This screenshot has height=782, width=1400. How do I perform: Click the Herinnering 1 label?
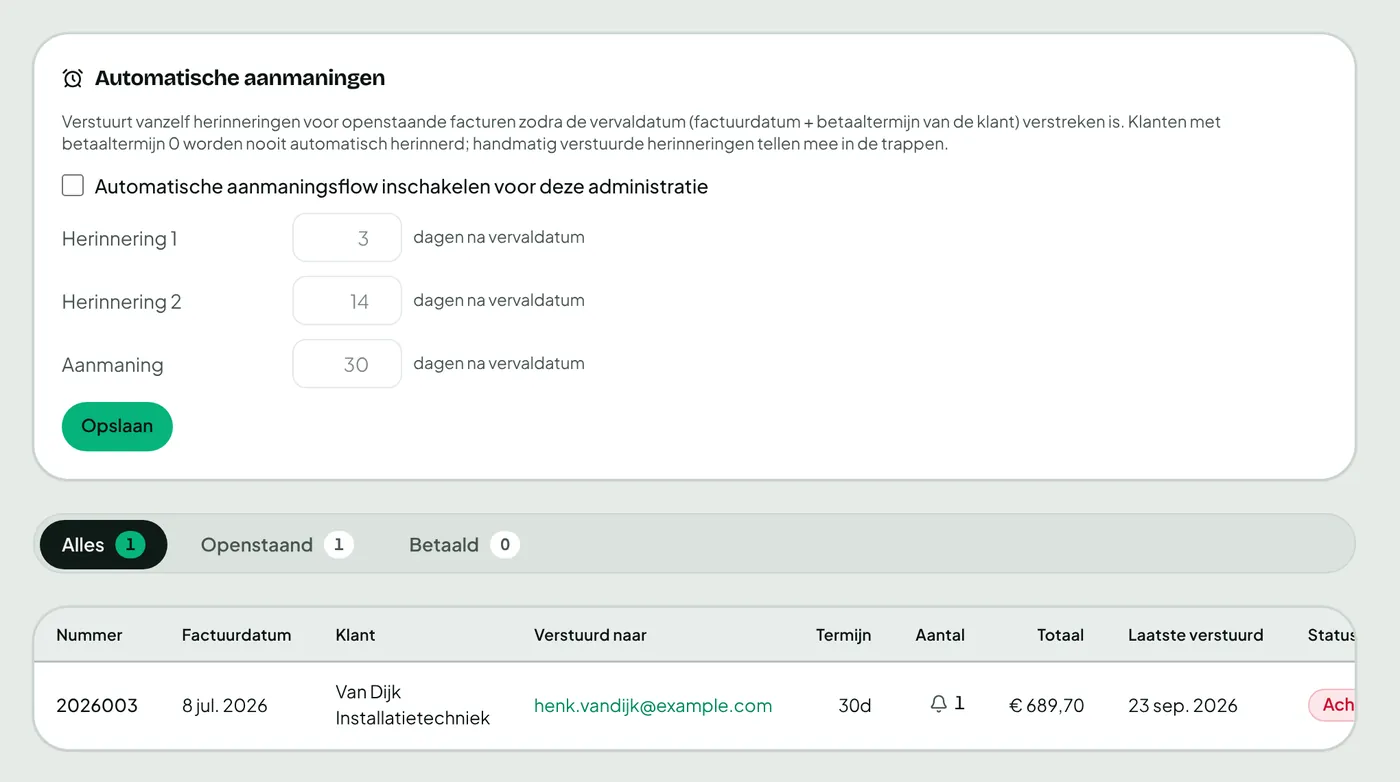[119, 239]
